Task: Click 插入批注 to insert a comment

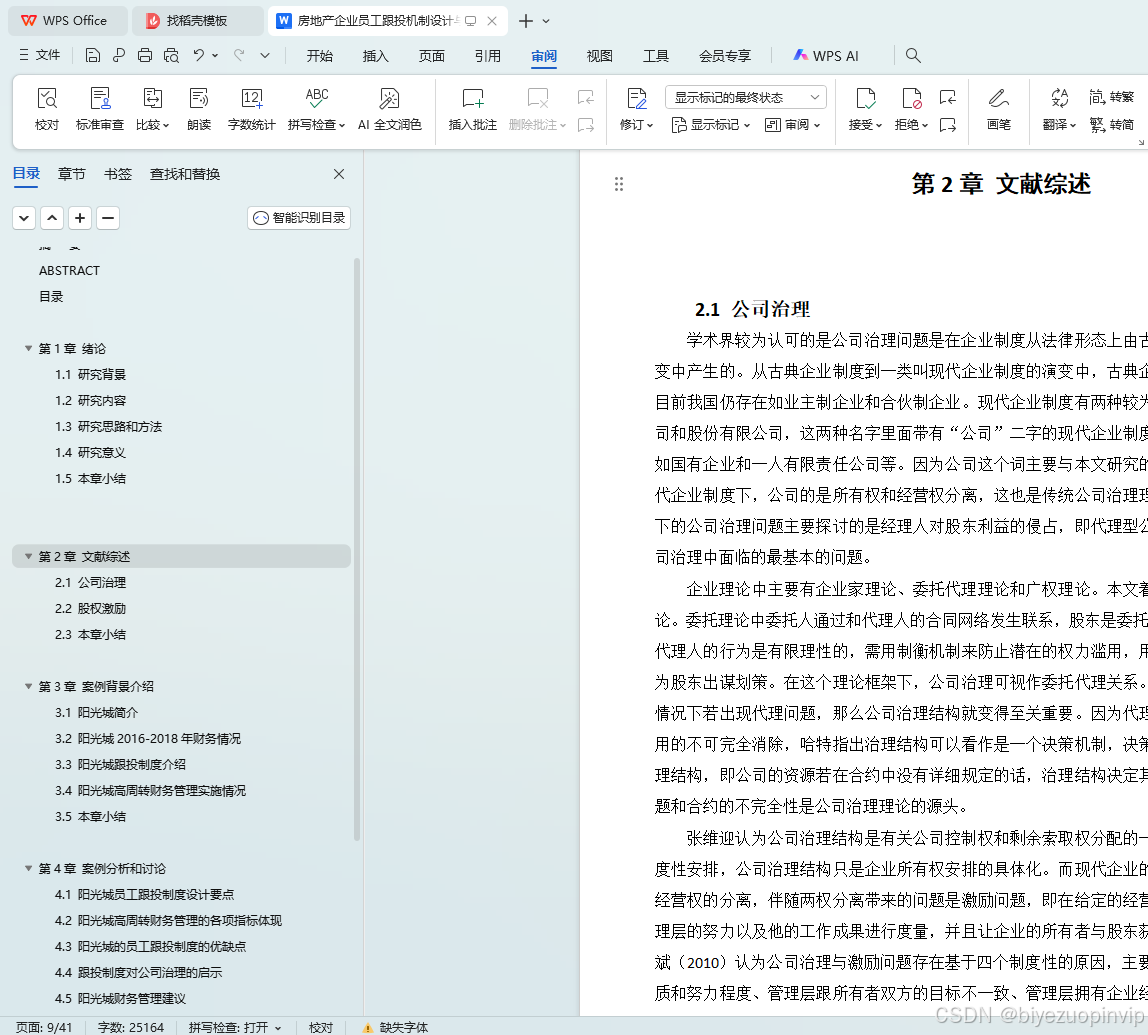Action: 472,109
